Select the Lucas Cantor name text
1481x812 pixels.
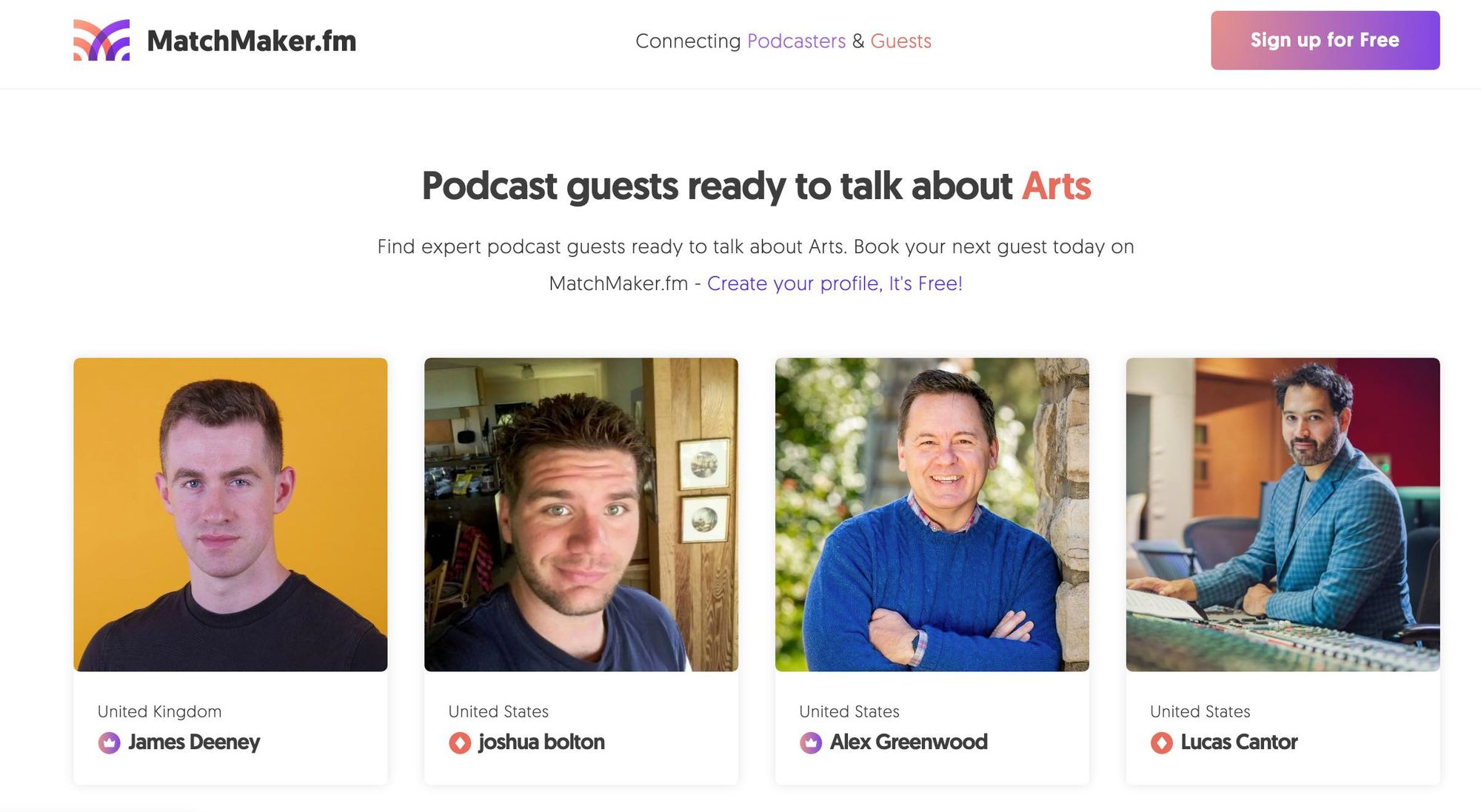tap(1239, 742)
